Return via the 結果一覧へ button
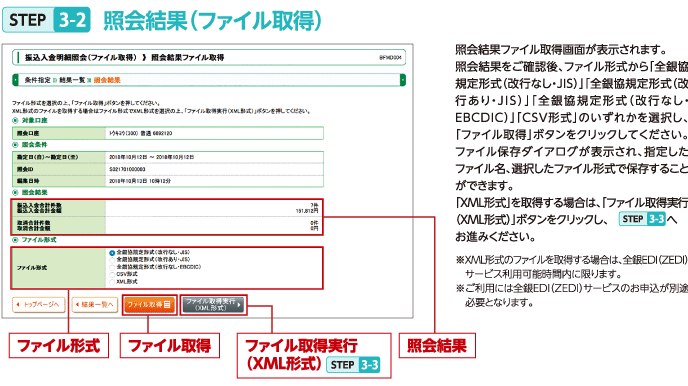Image resolution: width=688 pixels, height=386 pixels. coord(95,304)
